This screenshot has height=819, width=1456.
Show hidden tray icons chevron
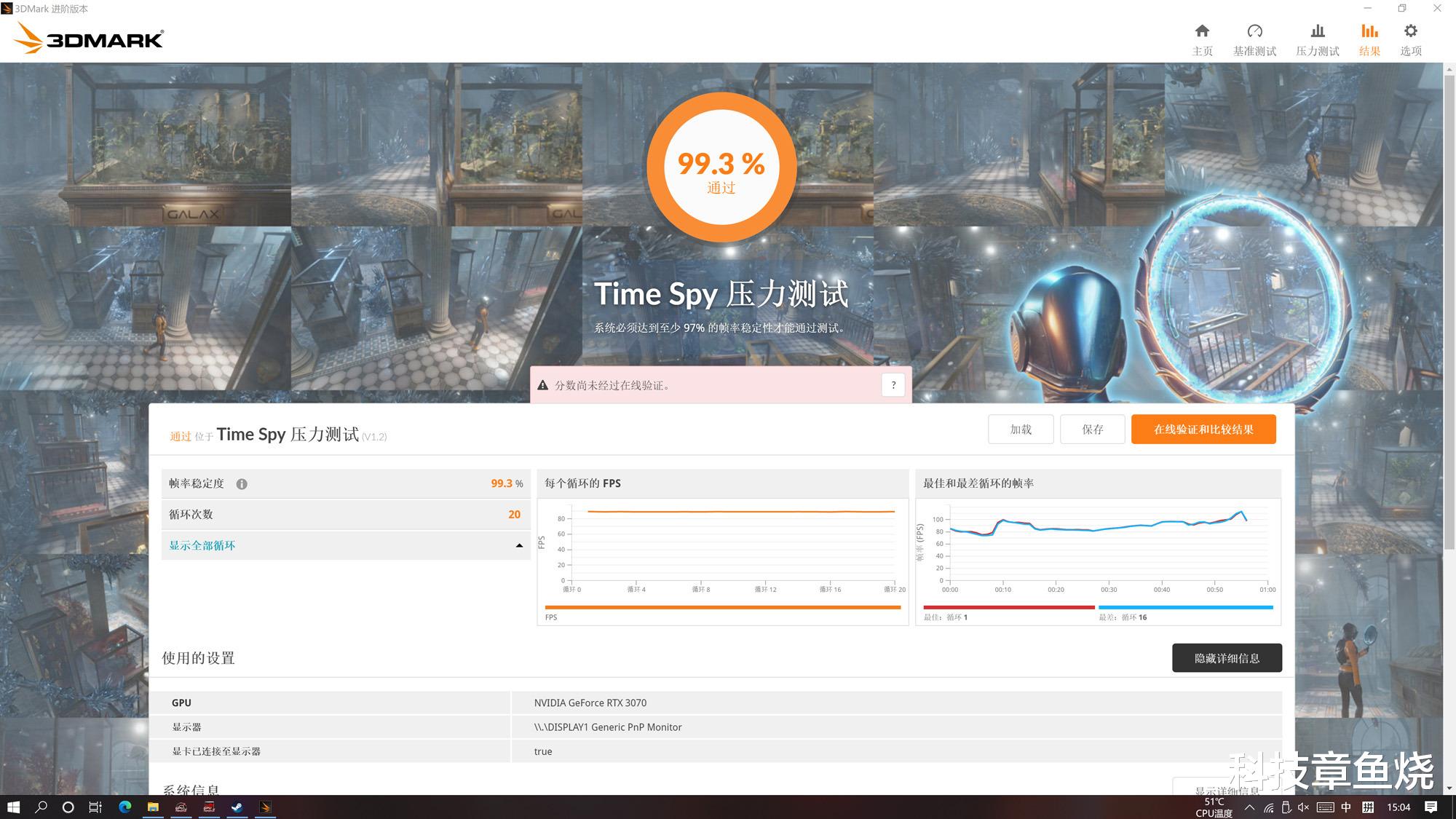(x=1249, y=807)
